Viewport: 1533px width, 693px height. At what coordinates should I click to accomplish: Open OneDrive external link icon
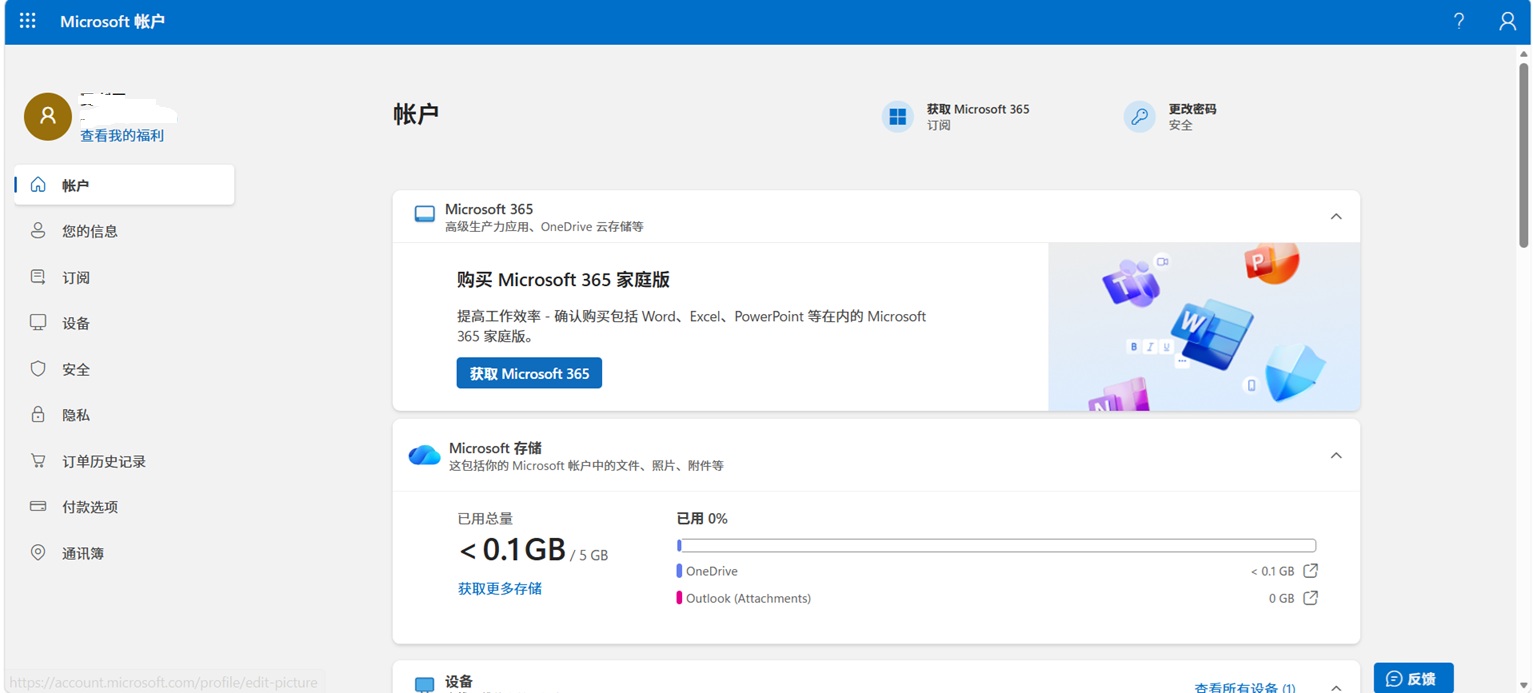point(1310,571)
